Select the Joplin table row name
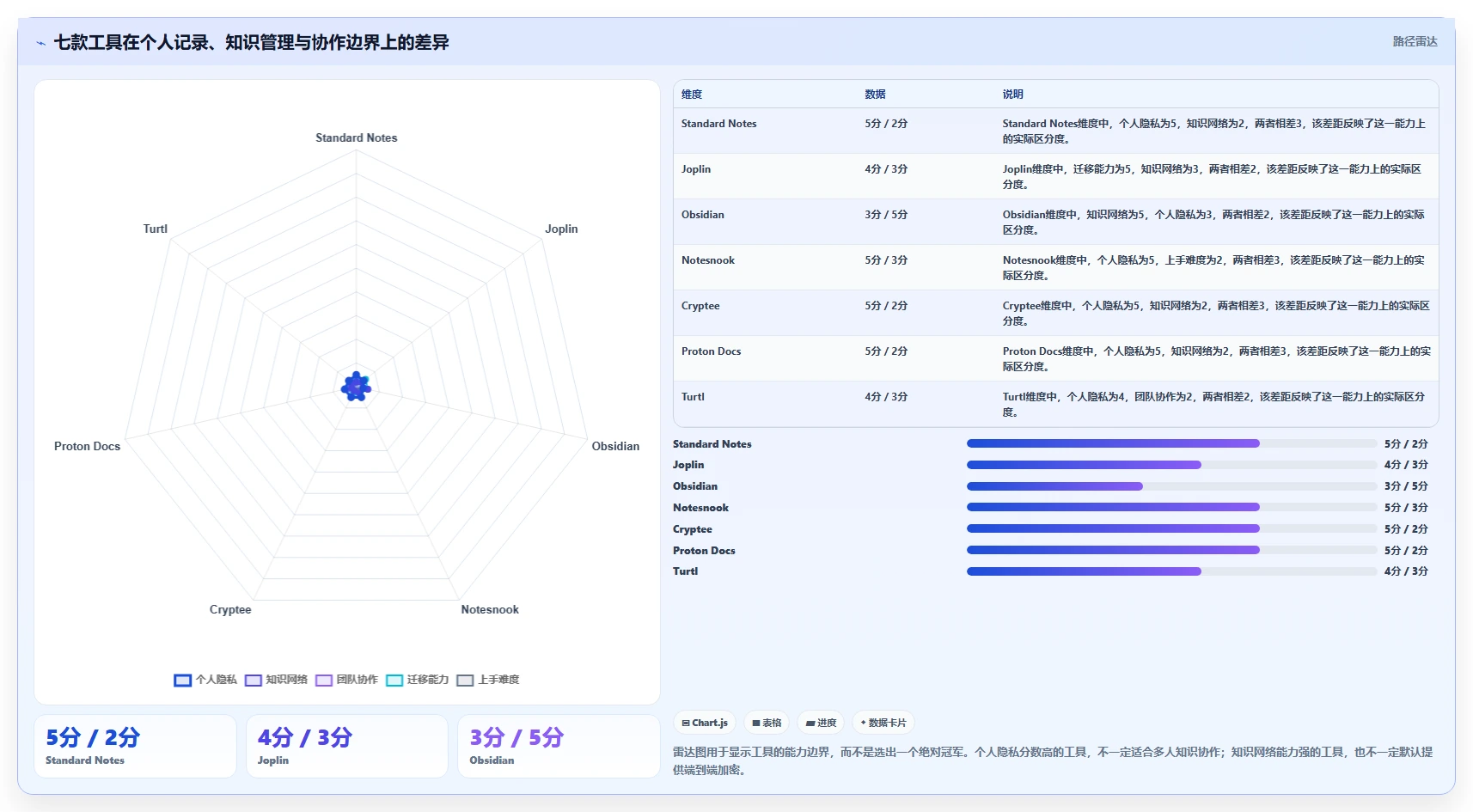The height and width of the screenshot is (812, 1473). coord(696,169)
